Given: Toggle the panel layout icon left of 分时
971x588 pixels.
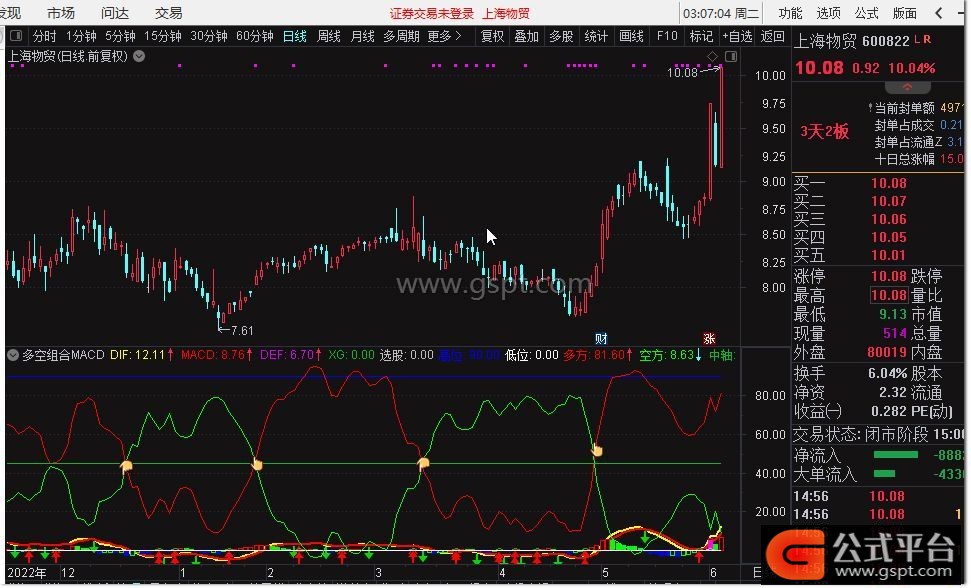Looking at the screenshot, I should coord(16,36).
